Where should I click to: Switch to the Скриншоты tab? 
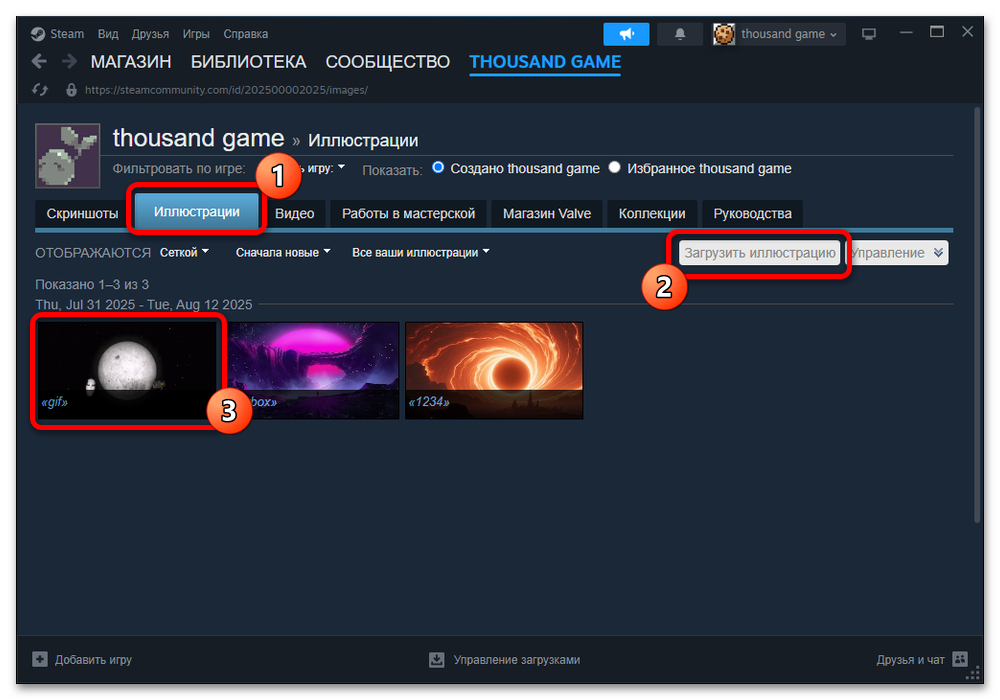tap(82, 214)
